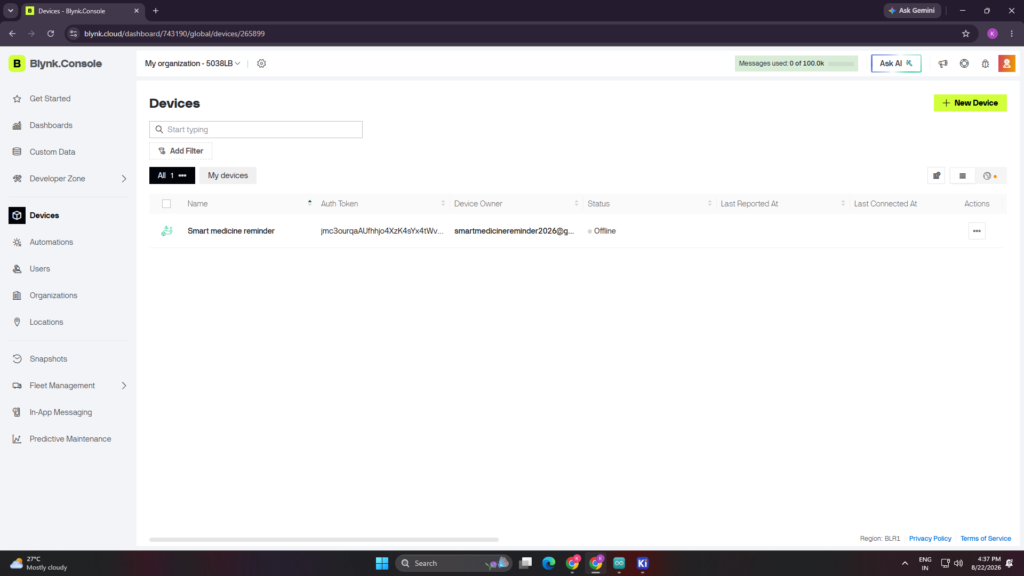1024x576 pixels.
Task: Open actions menu for Smart medicine reminder
Action: [976, 231]
